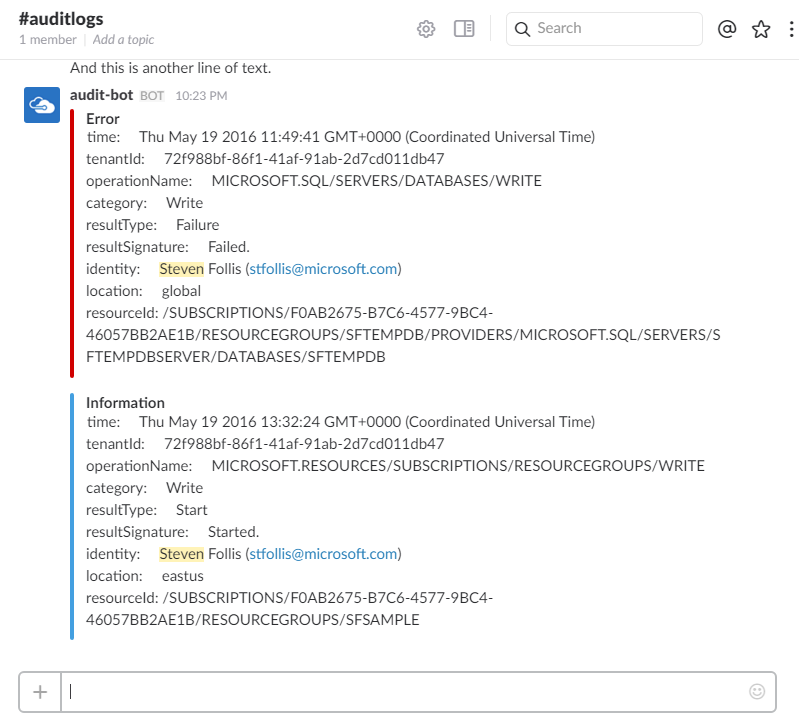The width and height of the screenshot is (799, 720).
Task: Click highlighted 'Steven' in Error entry
Action: point(181,269)
